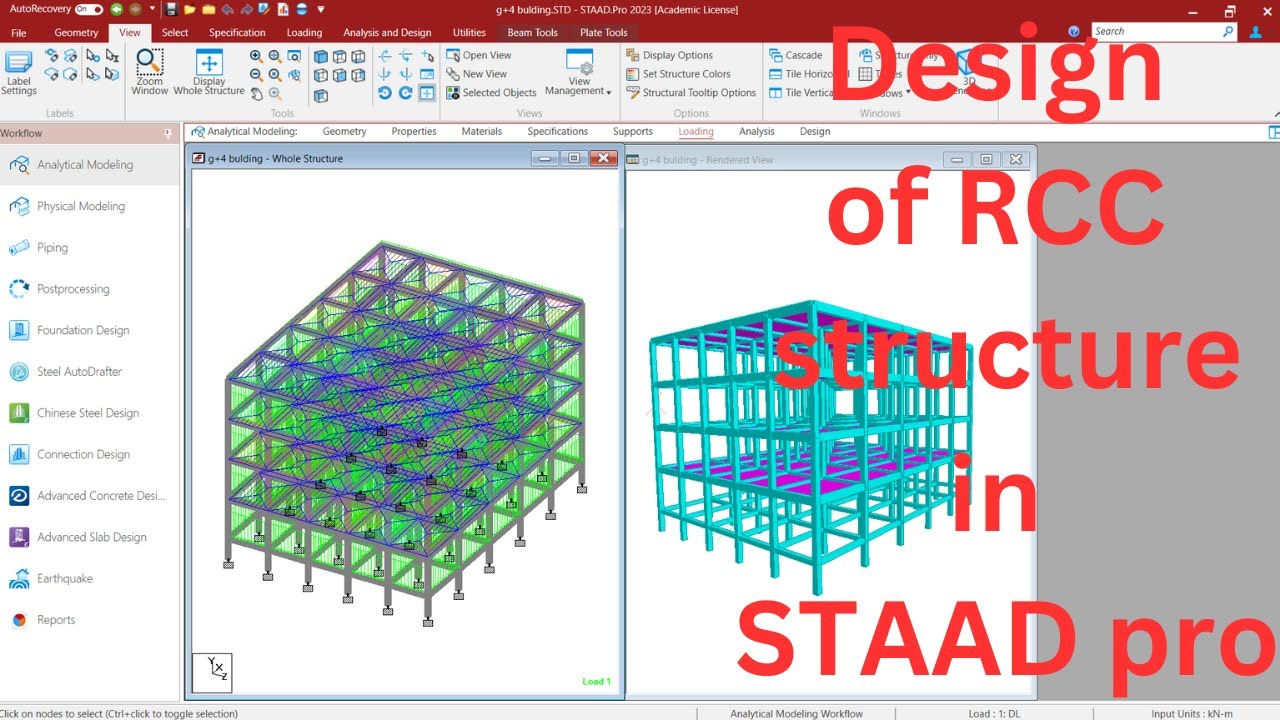Viewport: 1280px width, 720px height.
Task: Go to Supports in Analytical Modeling bar
Action: [x=633, y=131]
